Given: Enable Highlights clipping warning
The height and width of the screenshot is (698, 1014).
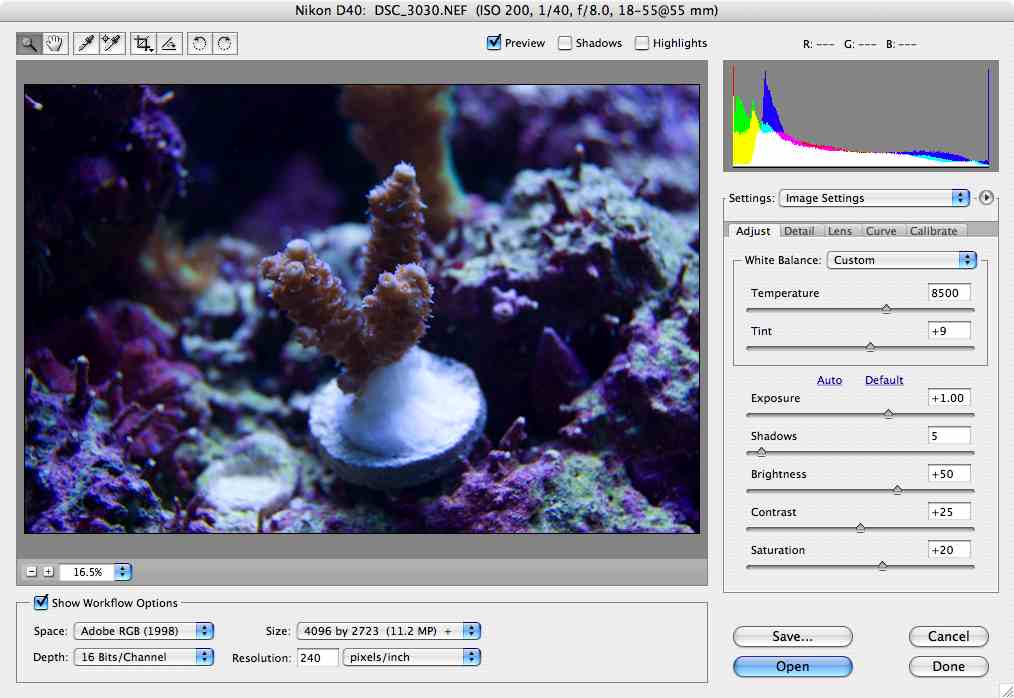Looking at the screenshot, I should tap(642, 43).
